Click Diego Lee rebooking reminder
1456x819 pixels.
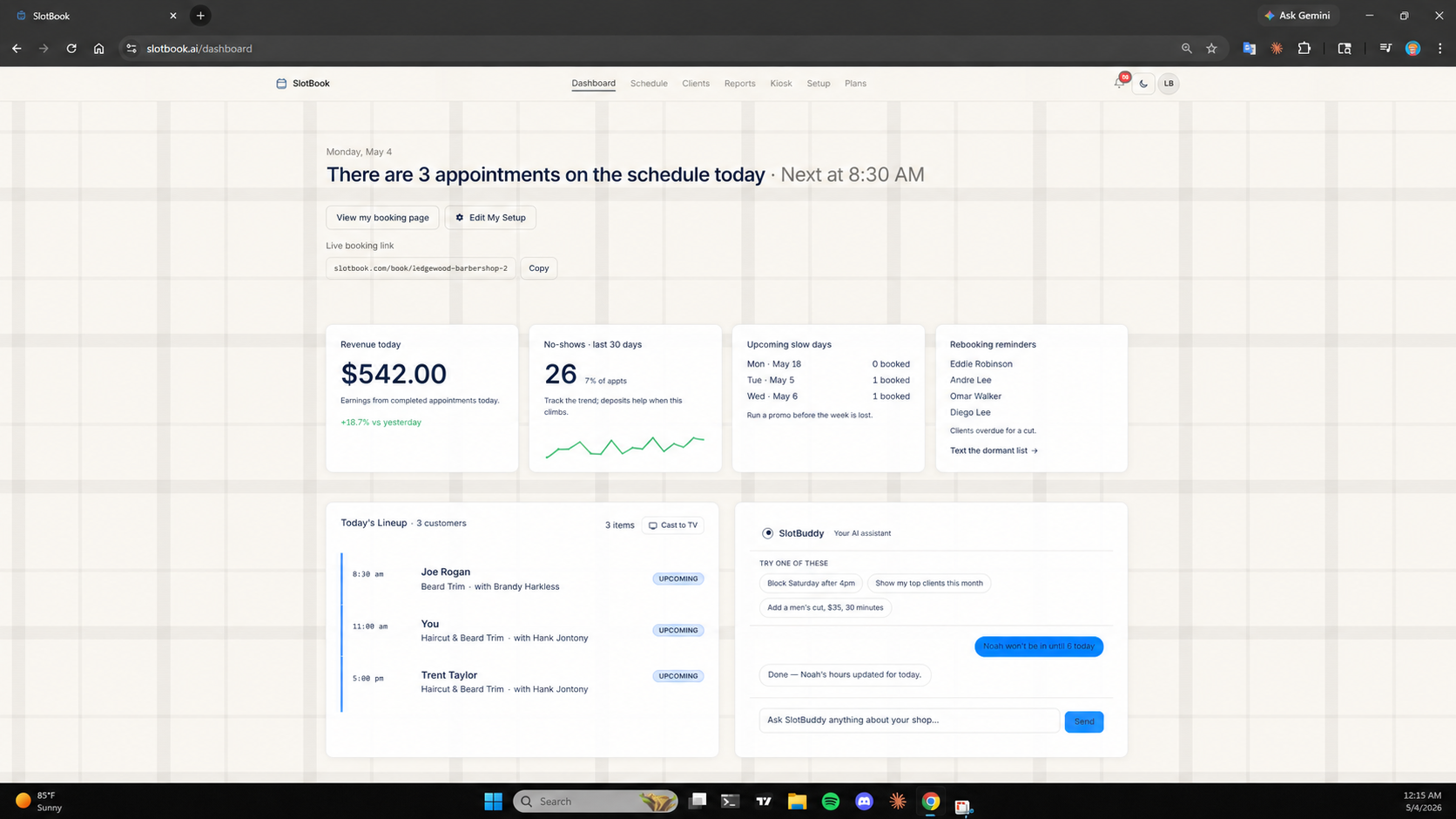(970, 412)
